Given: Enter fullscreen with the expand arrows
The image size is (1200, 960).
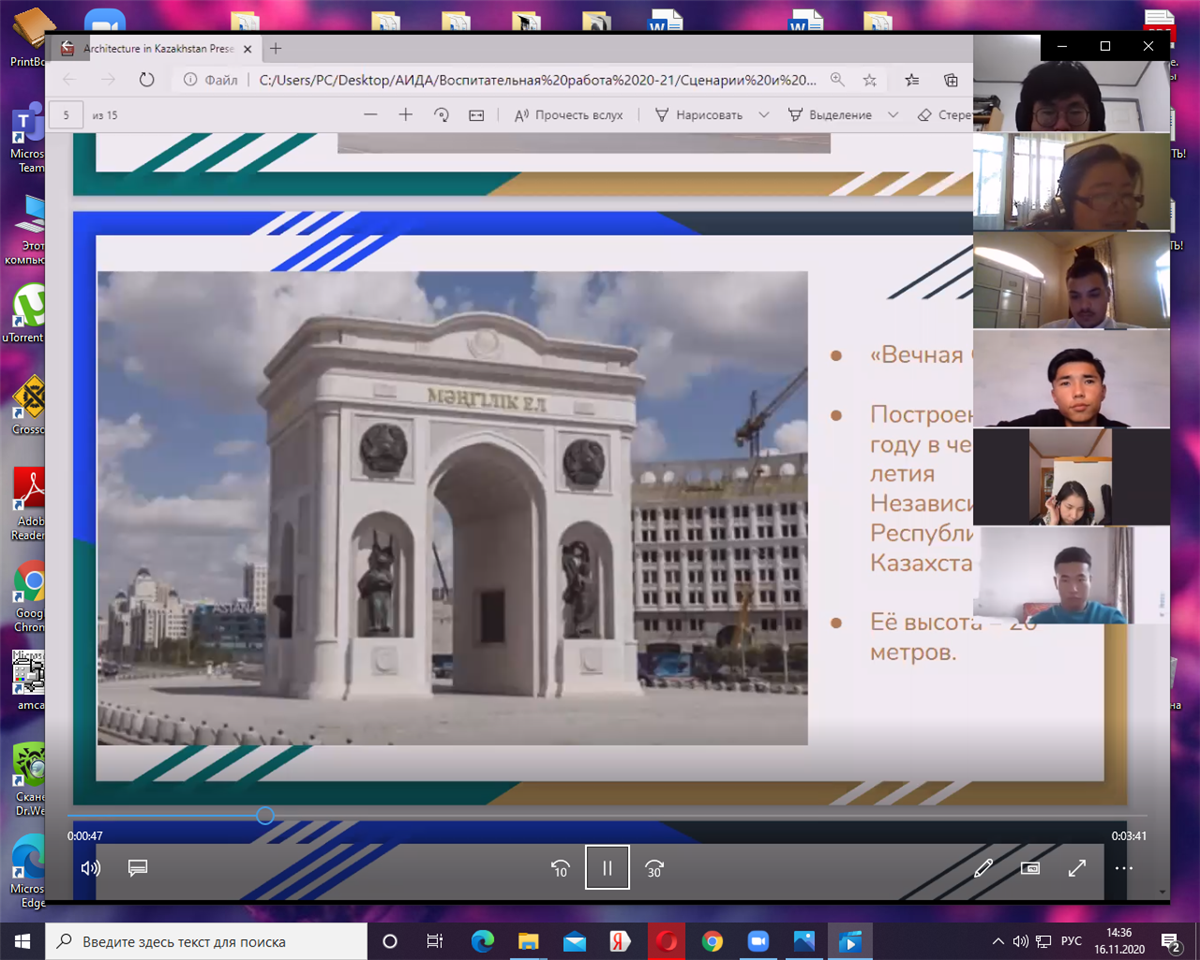Looking at the screenshot, I should click(1077, 868).
